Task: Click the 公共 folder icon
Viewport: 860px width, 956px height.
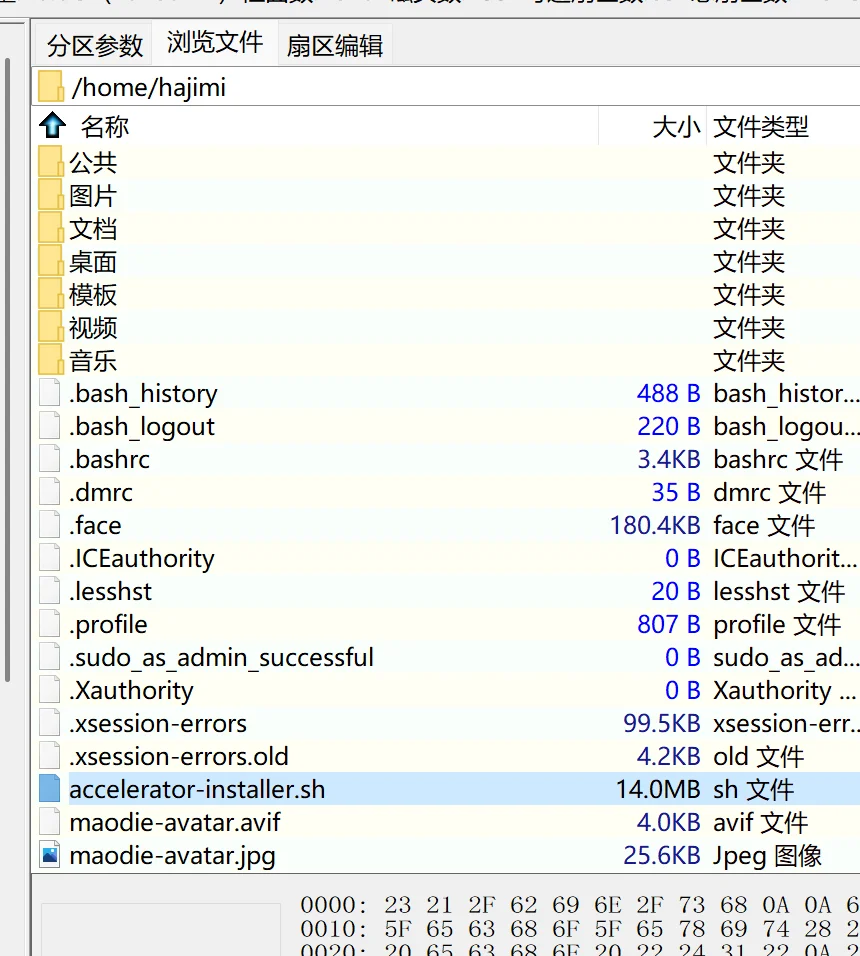Action: [51, 162]
